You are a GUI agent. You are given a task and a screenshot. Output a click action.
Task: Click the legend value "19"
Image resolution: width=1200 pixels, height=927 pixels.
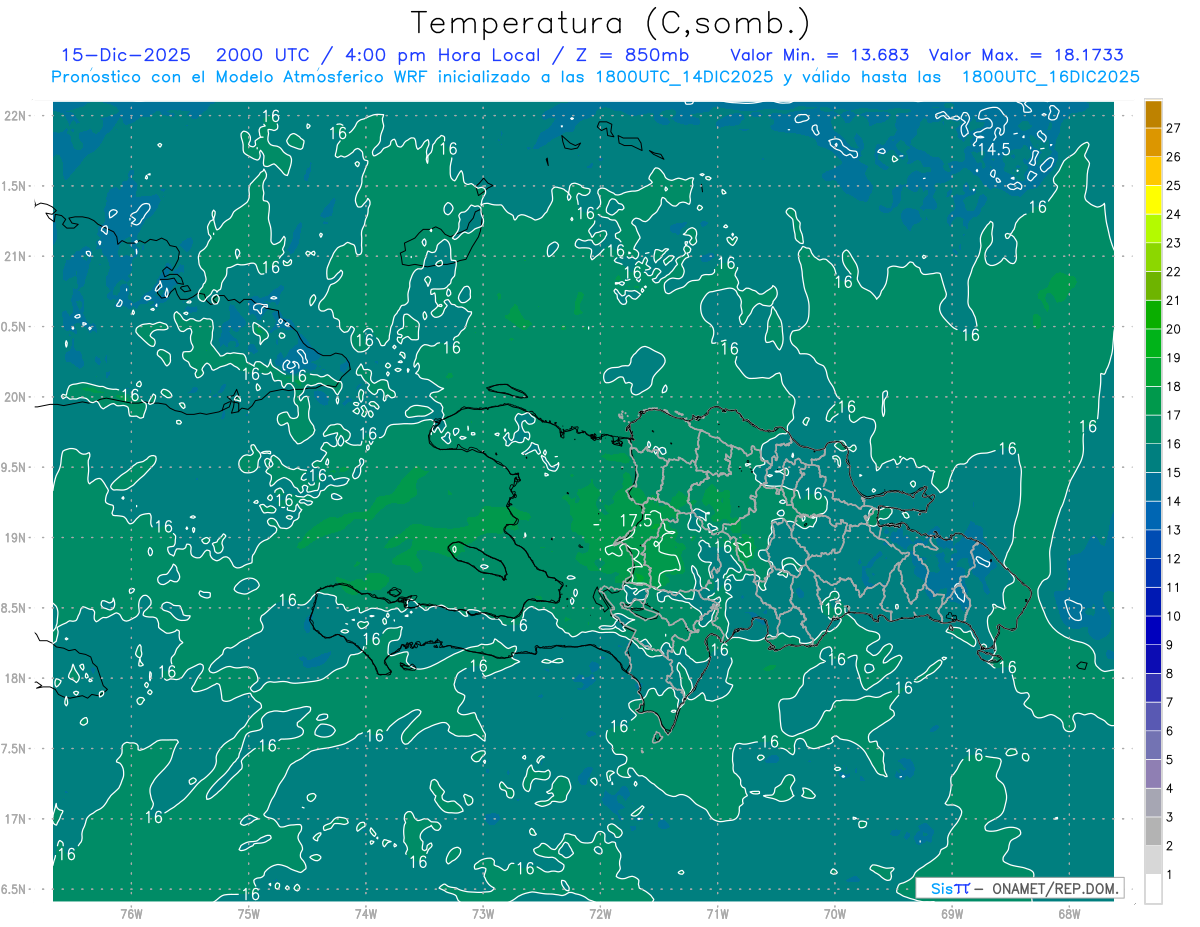1174,358
